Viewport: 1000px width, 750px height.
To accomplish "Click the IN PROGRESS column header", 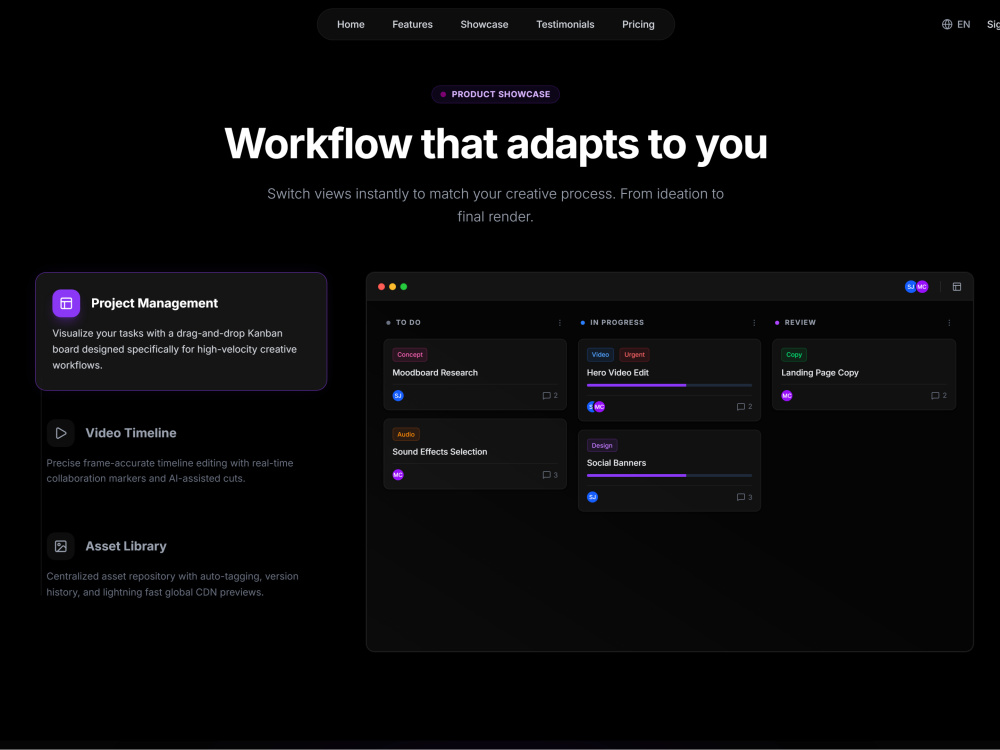I will point(616,323).
